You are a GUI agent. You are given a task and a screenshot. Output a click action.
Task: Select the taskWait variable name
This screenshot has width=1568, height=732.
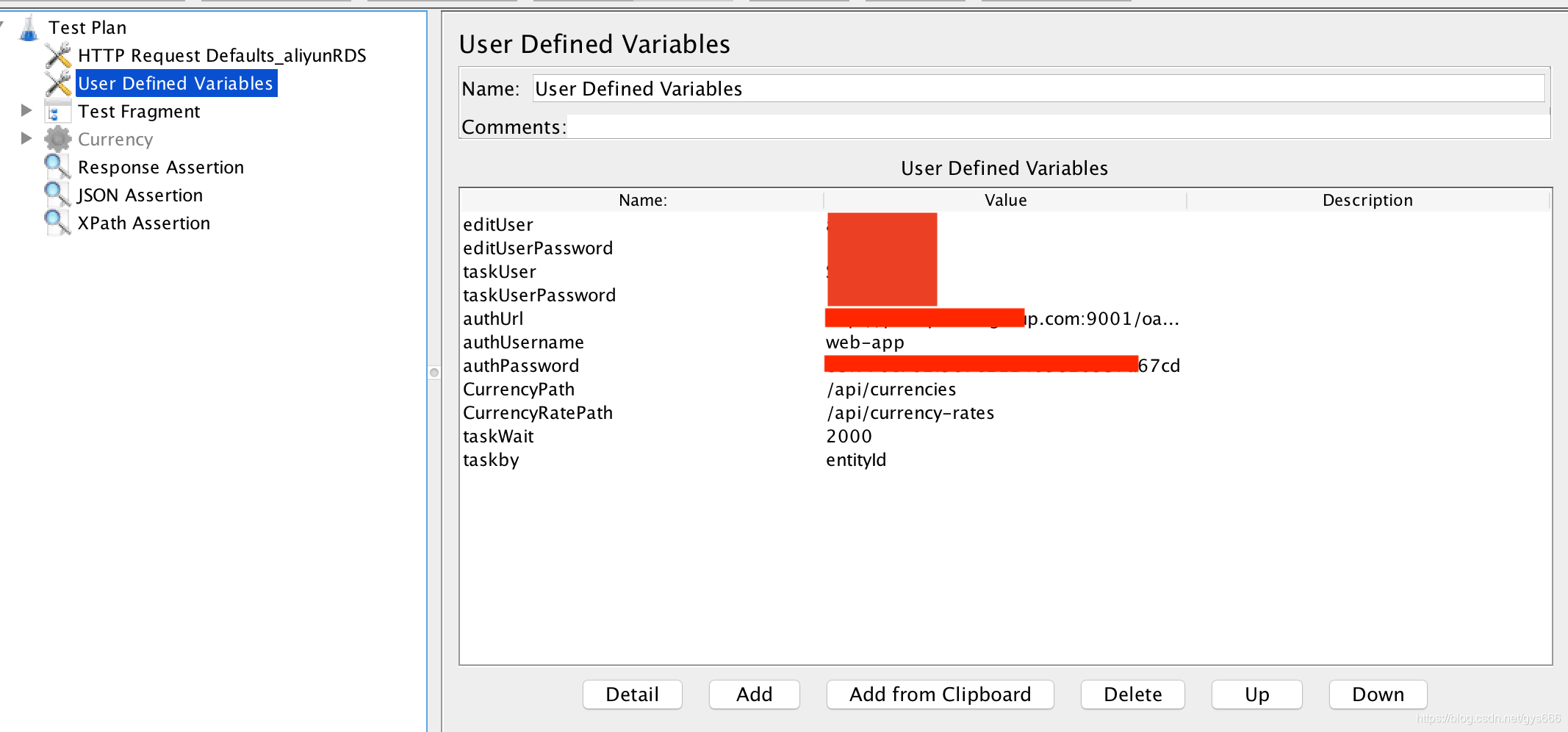tap(498, 437)
